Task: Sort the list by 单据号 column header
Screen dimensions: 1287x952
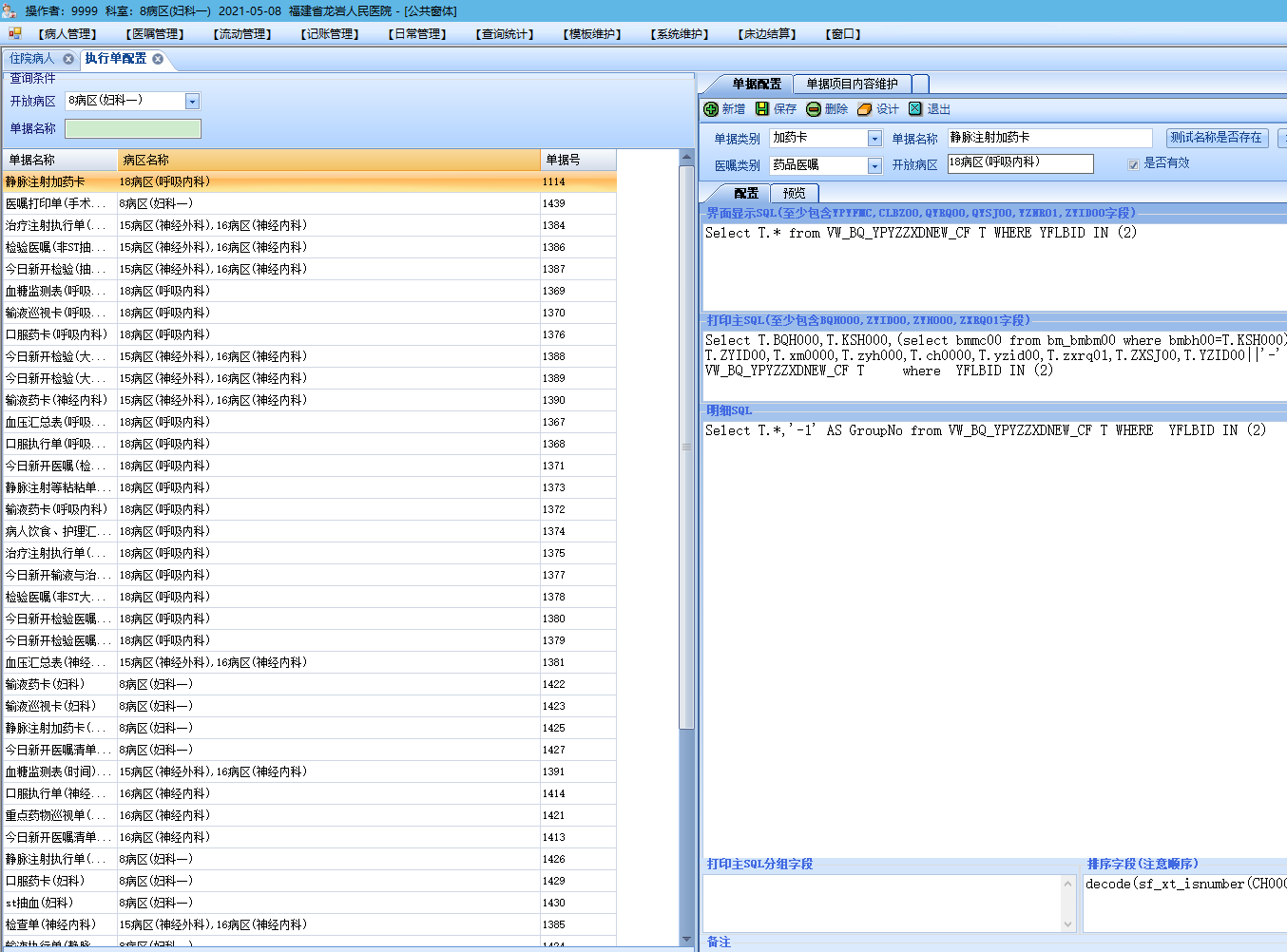Action: click(x=577, y=160)
